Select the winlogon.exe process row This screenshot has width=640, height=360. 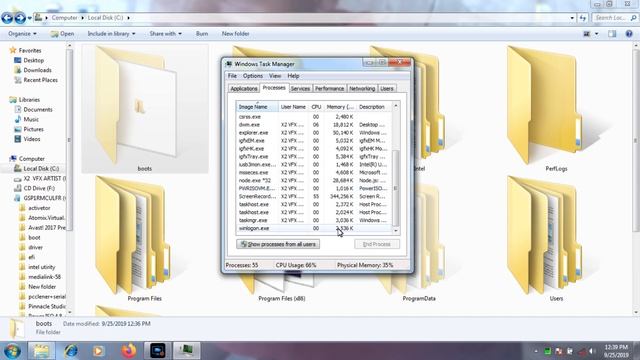314,228
